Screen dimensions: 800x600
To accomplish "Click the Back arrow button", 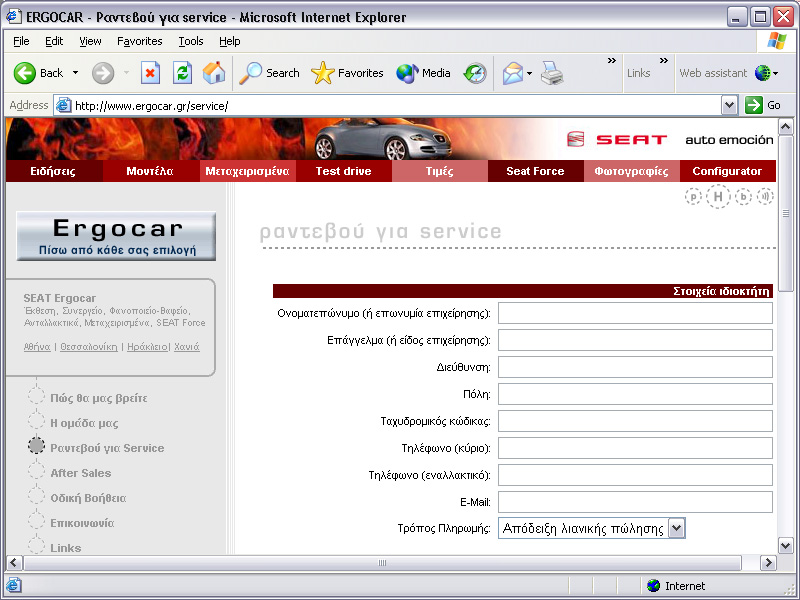I will click(x=38, y=73).
